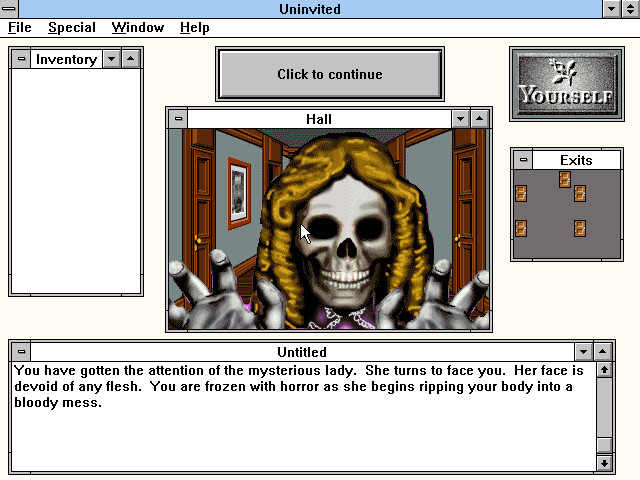Open the File menu
Viewport: 640px width, 480px height.
(20, 27)
